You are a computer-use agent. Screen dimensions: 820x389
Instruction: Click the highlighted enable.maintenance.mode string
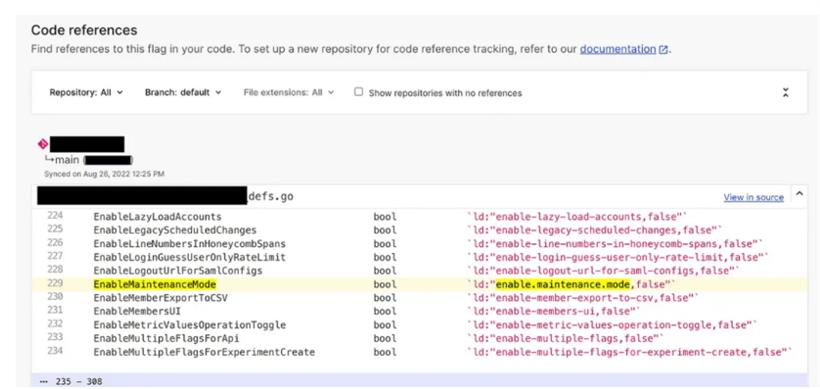point(563,284)
